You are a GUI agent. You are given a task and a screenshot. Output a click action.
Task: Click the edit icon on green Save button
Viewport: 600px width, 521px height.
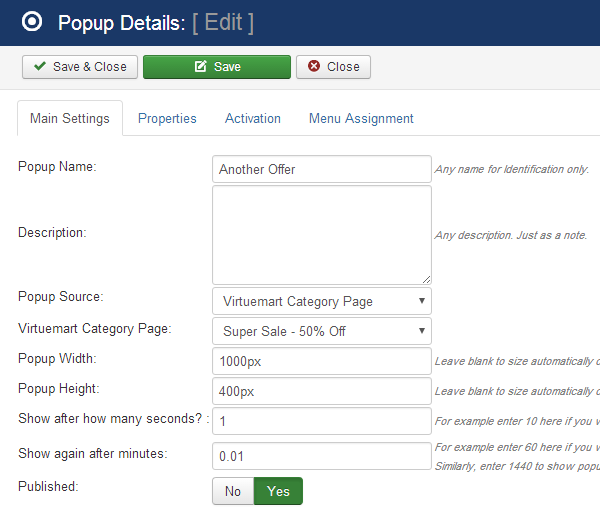200,67
